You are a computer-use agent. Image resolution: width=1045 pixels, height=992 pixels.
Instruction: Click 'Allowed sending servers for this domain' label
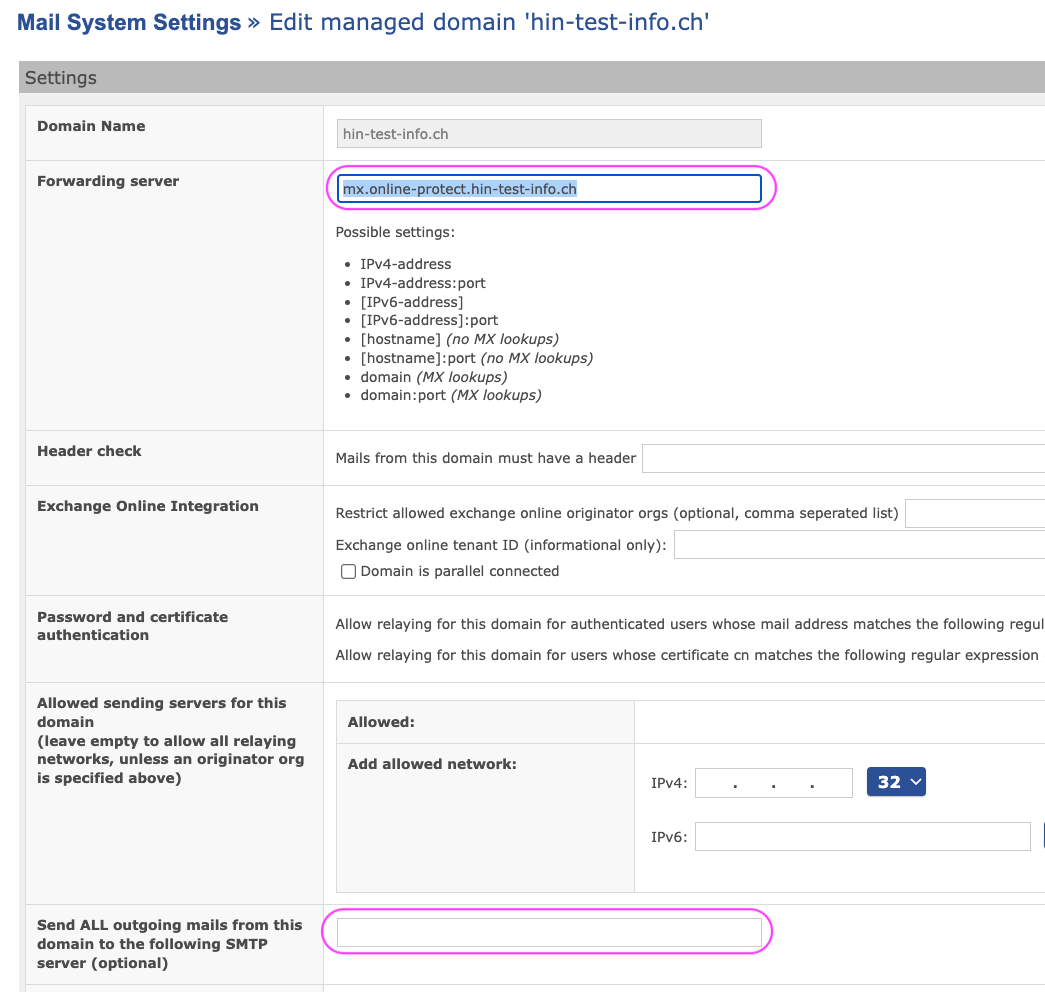click(x=171, y=741)
